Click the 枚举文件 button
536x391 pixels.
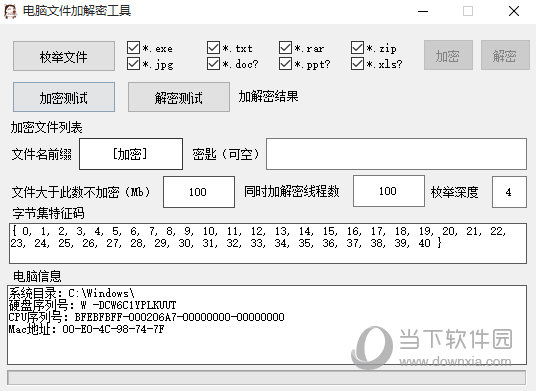click(x=64, y=56)
